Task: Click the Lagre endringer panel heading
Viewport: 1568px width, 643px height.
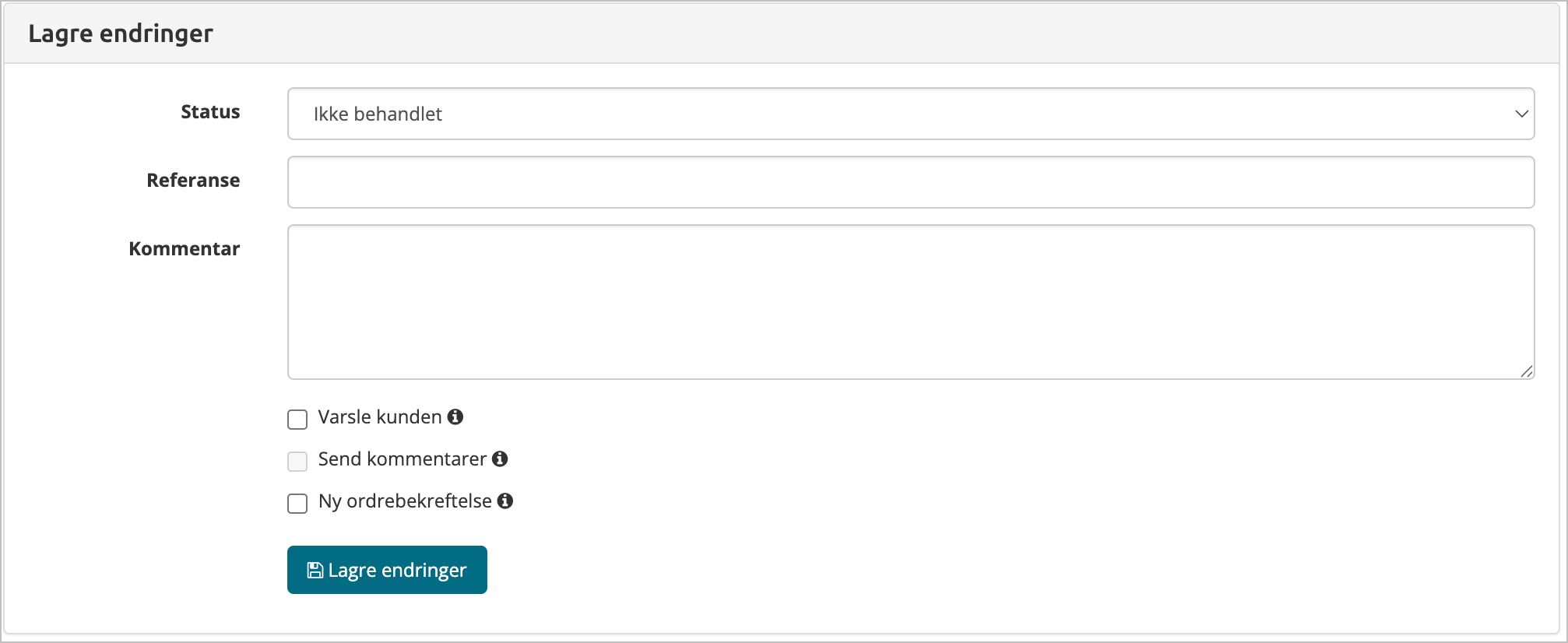Action: (x=121, y=33)
